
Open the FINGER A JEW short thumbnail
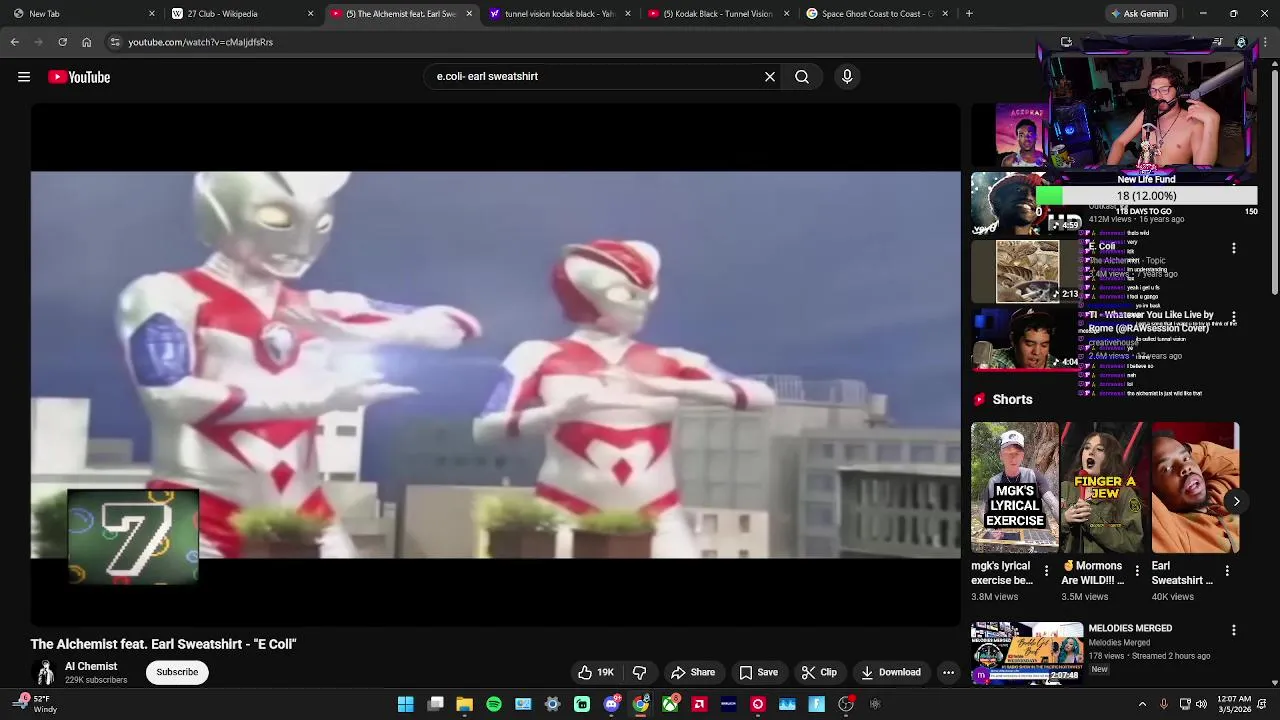tap(1105, 488)
